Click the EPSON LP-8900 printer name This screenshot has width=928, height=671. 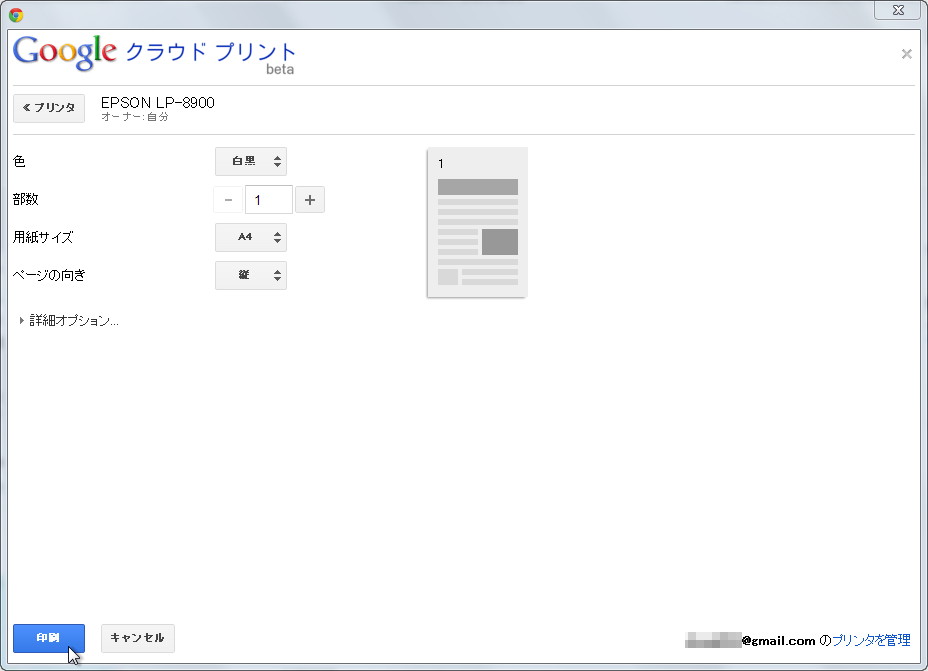point(156,102)
